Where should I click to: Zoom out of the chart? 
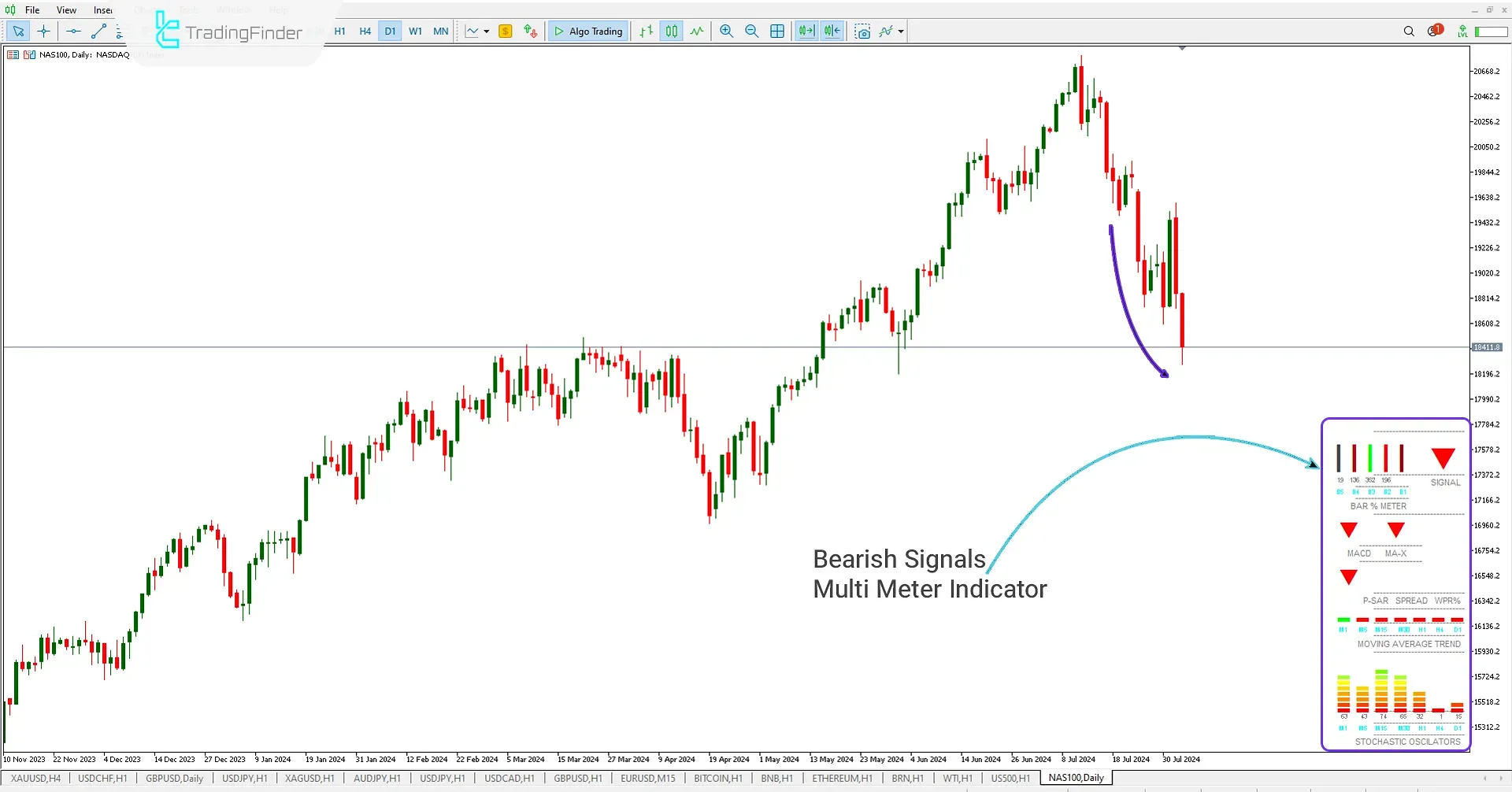click(751, 31)
